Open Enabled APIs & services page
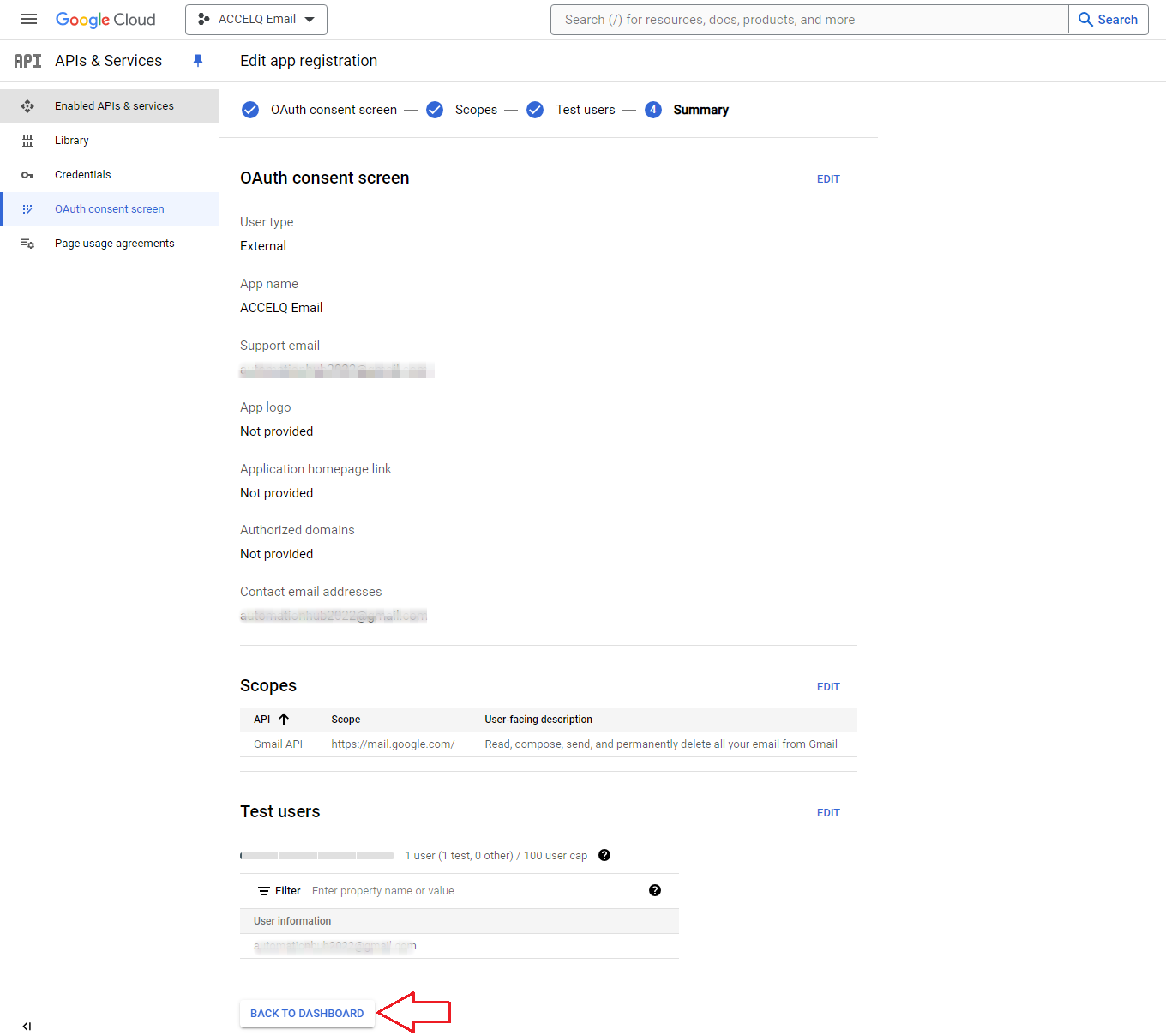 (110, 106)
